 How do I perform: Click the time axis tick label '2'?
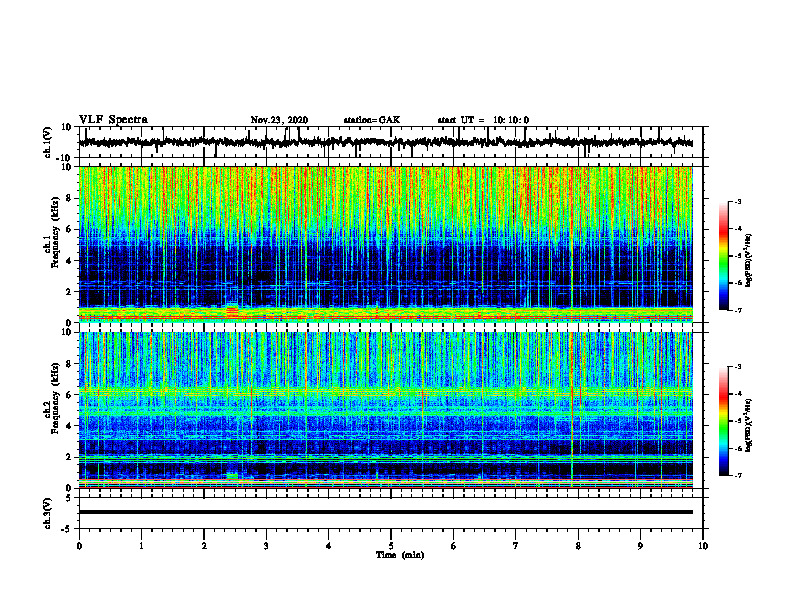pyautogui.click(x=204, y=546)
